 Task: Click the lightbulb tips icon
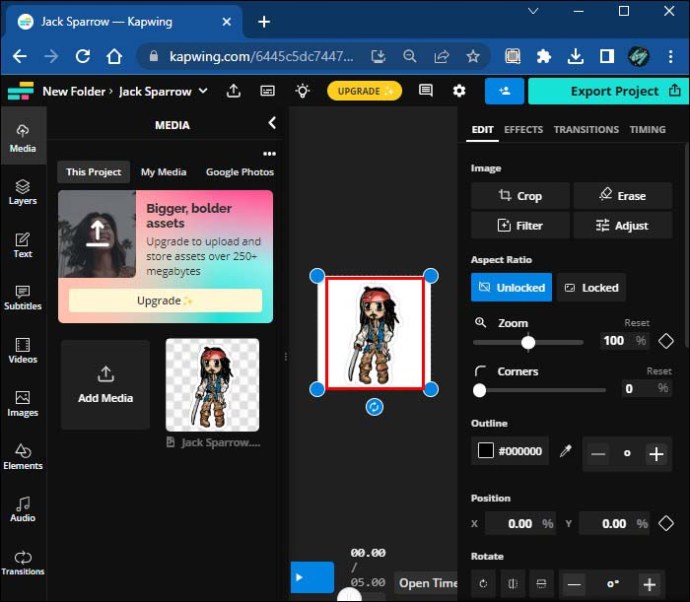(x=302, y=91)
